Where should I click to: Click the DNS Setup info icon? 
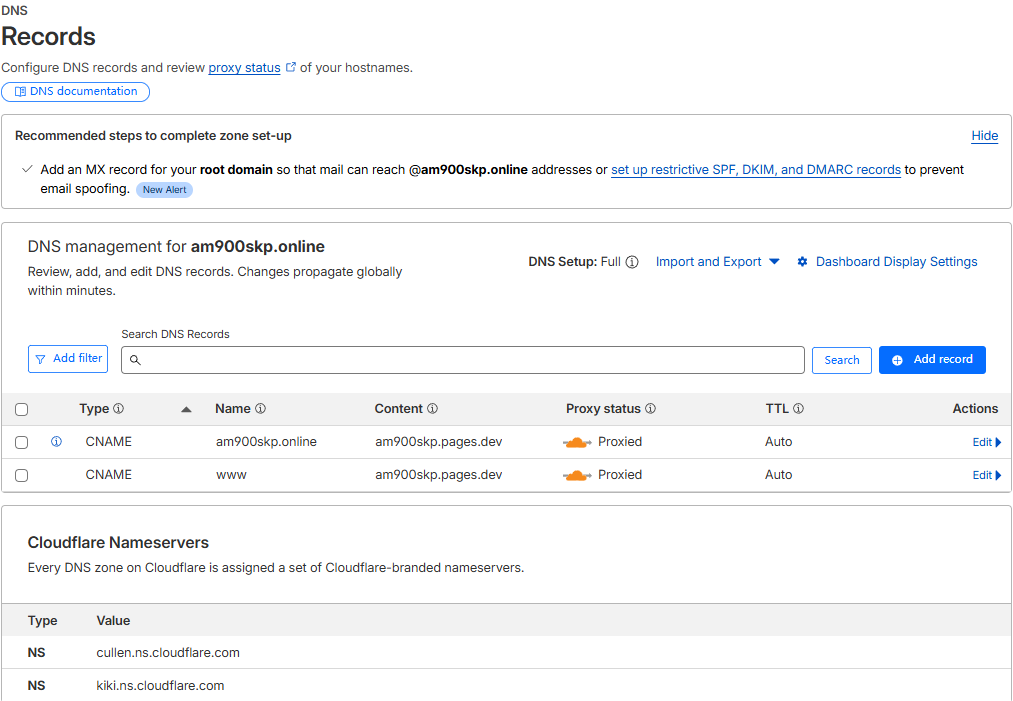pyautogui.click(x=632, y=262)
